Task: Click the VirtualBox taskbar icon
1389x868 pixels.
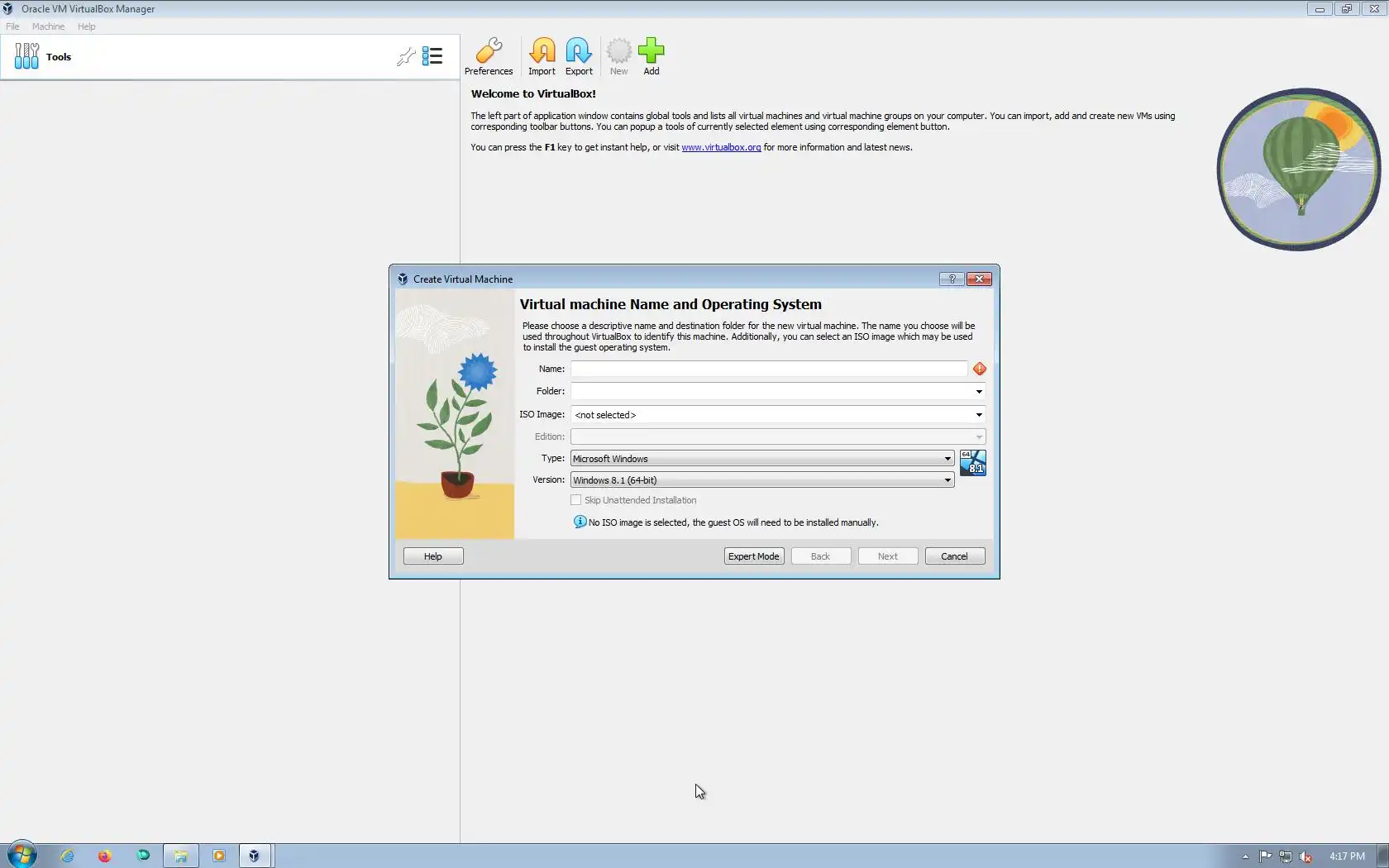Action: pos(255,856)
